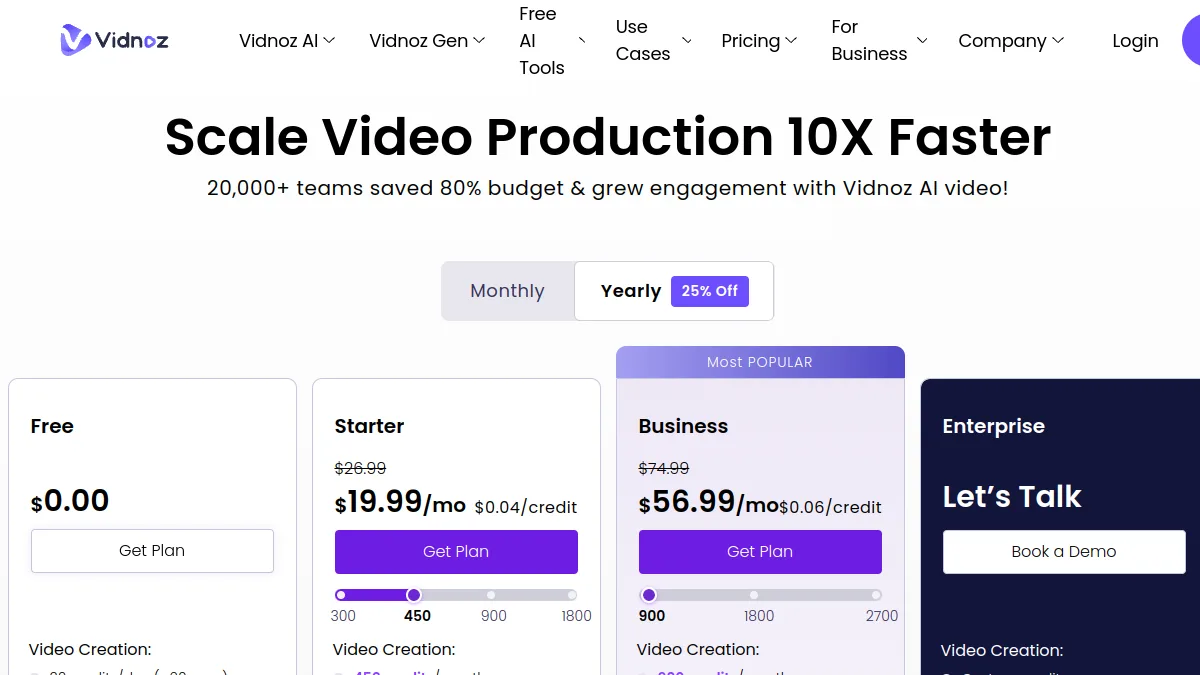Set Starter slider to 1800 credits
Viewport: 1200px width, 675px height.
click(x=571, y=595)
